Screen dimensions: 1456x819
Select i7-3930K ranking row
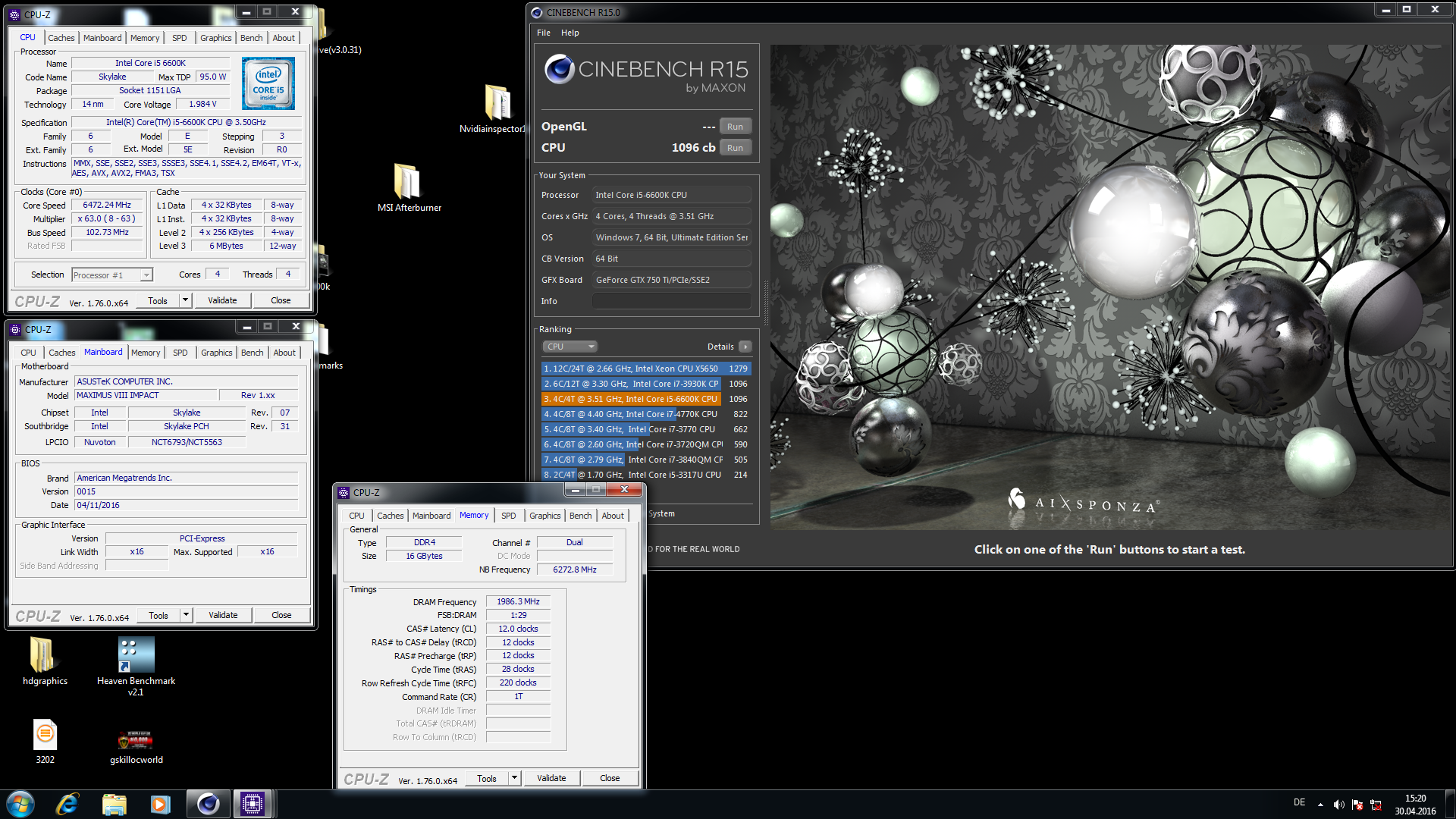point(646,384)
